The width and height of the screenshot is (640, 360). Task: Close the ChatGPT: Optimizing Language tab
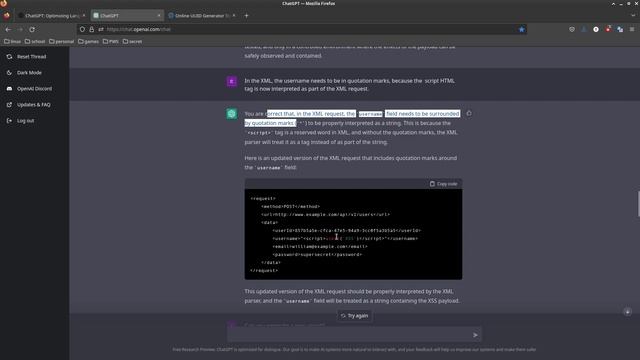[84, 16]
